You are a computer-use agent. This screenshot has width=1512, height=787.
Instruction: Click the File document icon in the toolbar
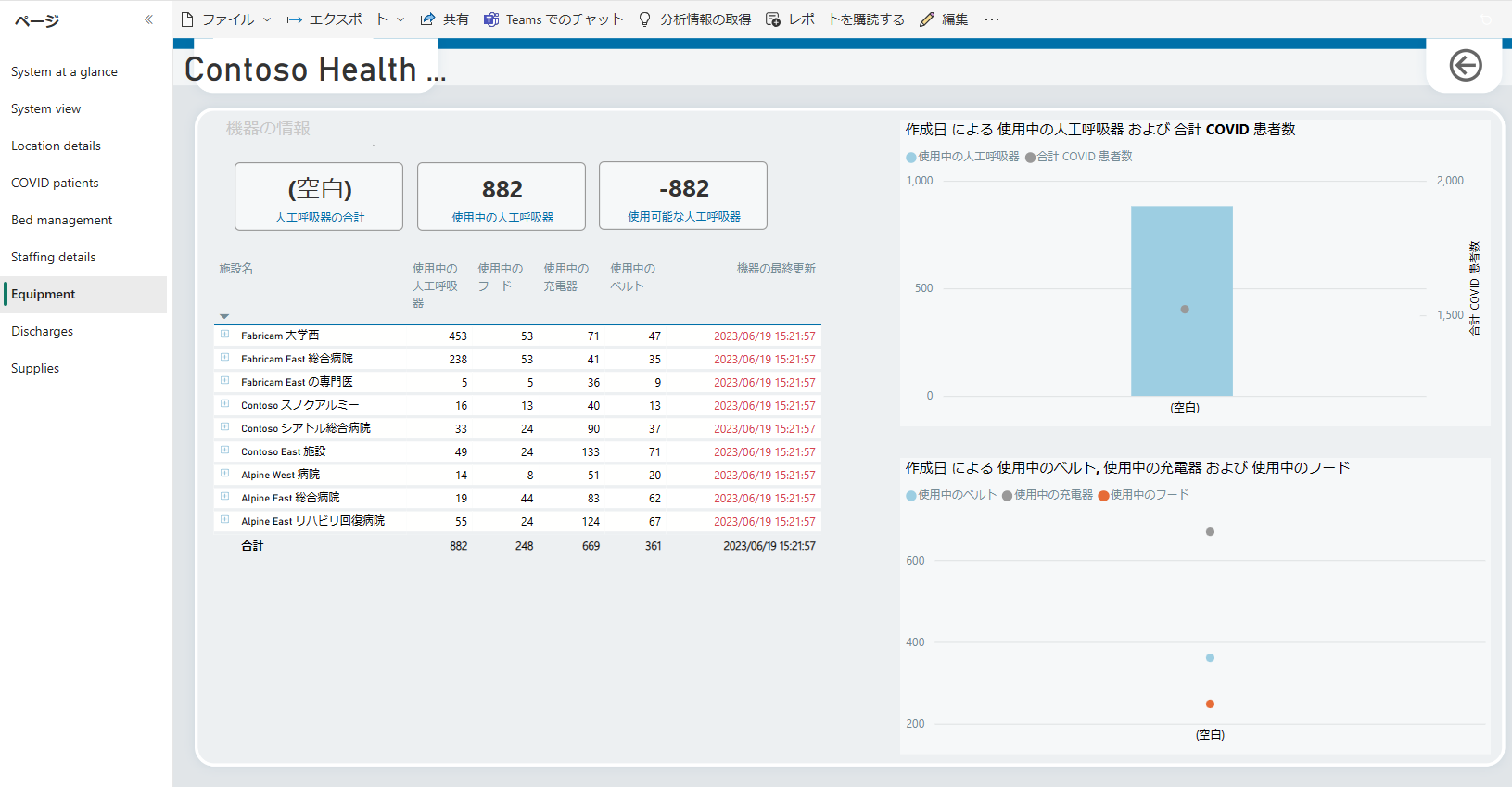point(187,19)
